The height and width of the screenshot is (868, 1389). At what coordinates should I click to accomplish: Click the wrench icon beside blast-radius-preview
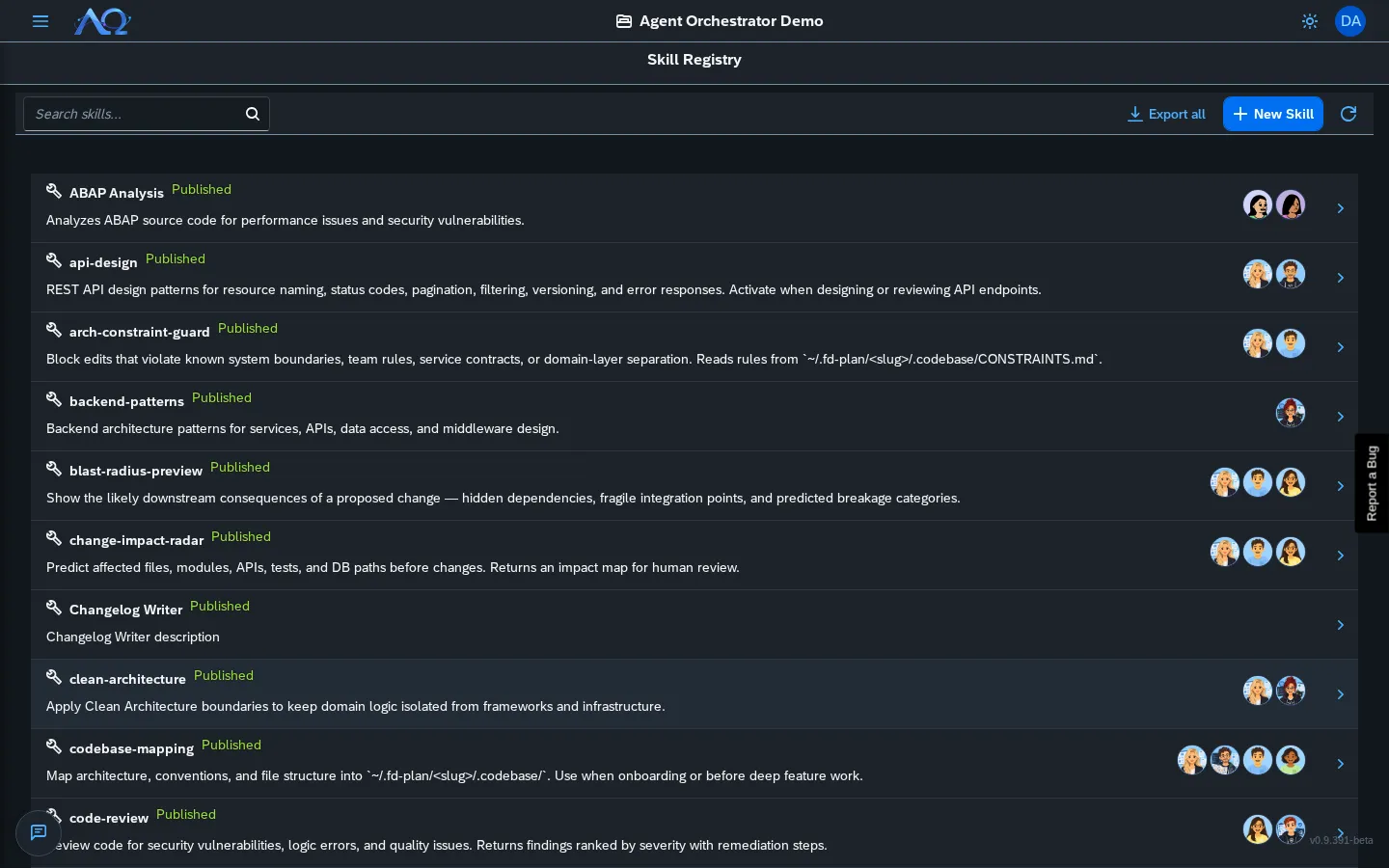[x=54, y=469]
